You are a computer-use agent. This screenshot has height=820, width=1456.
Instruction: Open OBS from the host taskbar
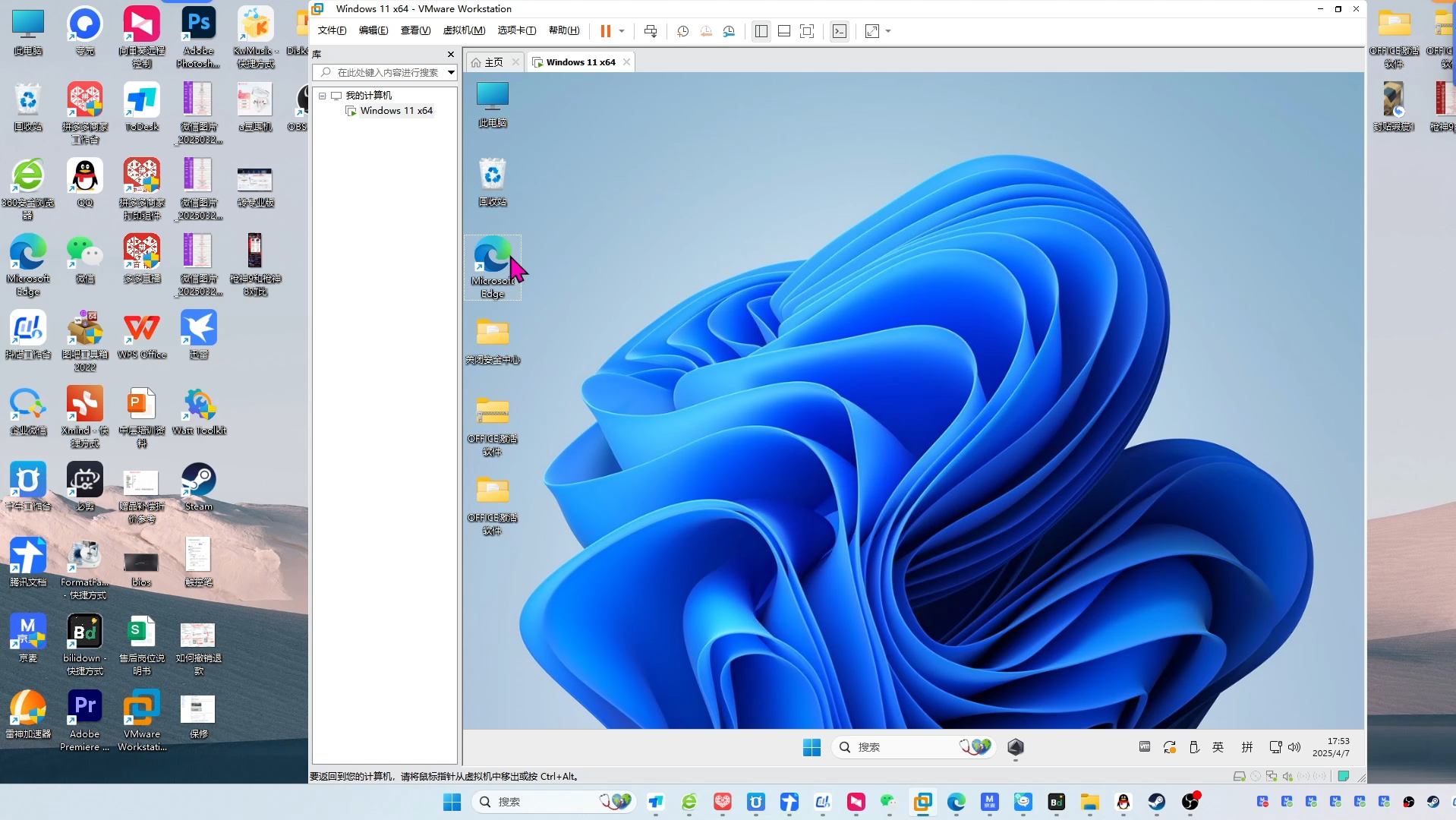tap(1190, 802)
